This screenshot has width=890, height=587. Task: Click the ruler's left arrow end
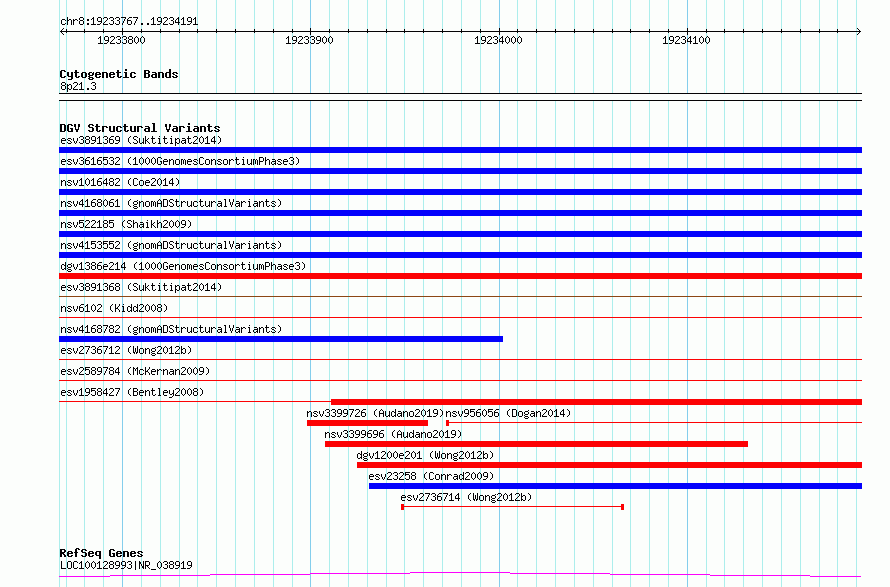pyautogui.click(x=62, y=31)
